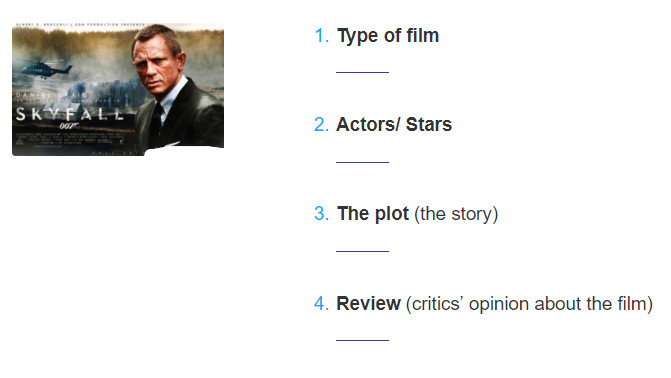Viewport: 671px width, 378px height.
Task: Click the blue number 2 list marker
Action: 321,125
